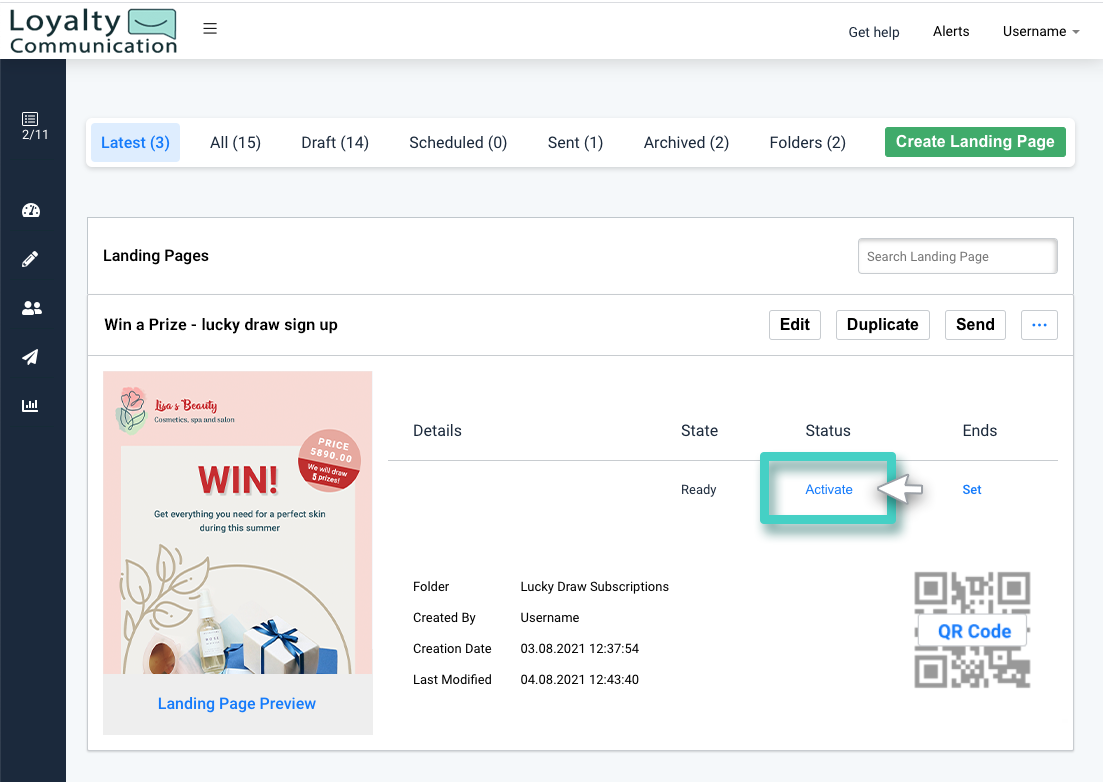1103x782 pixels.
Task: Switch to the Latest tab
Action: click(135, 142)
